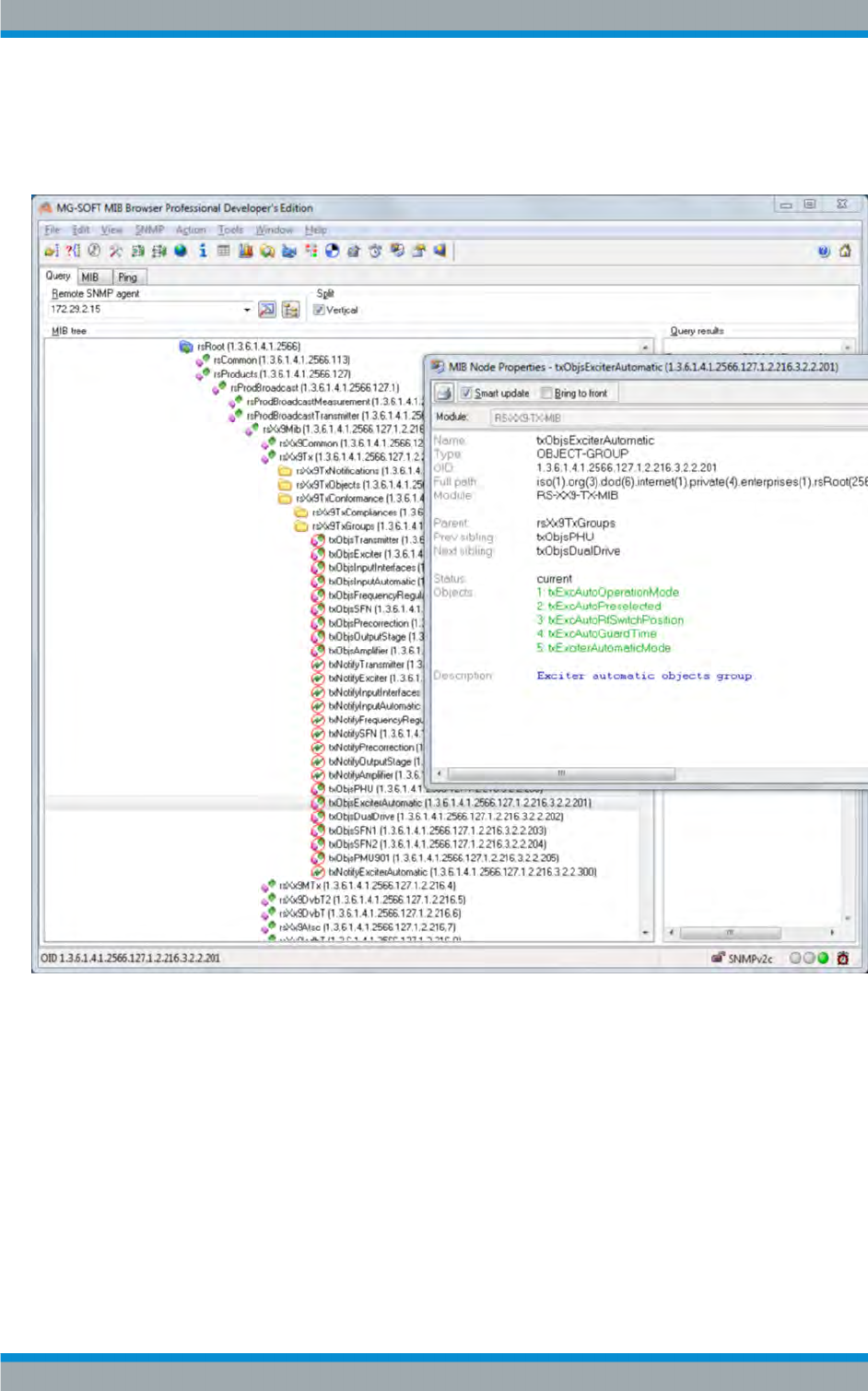Click the Properties window horizontal scrollbar
Screen dimensions: 868x1391
tap(560, 773)
